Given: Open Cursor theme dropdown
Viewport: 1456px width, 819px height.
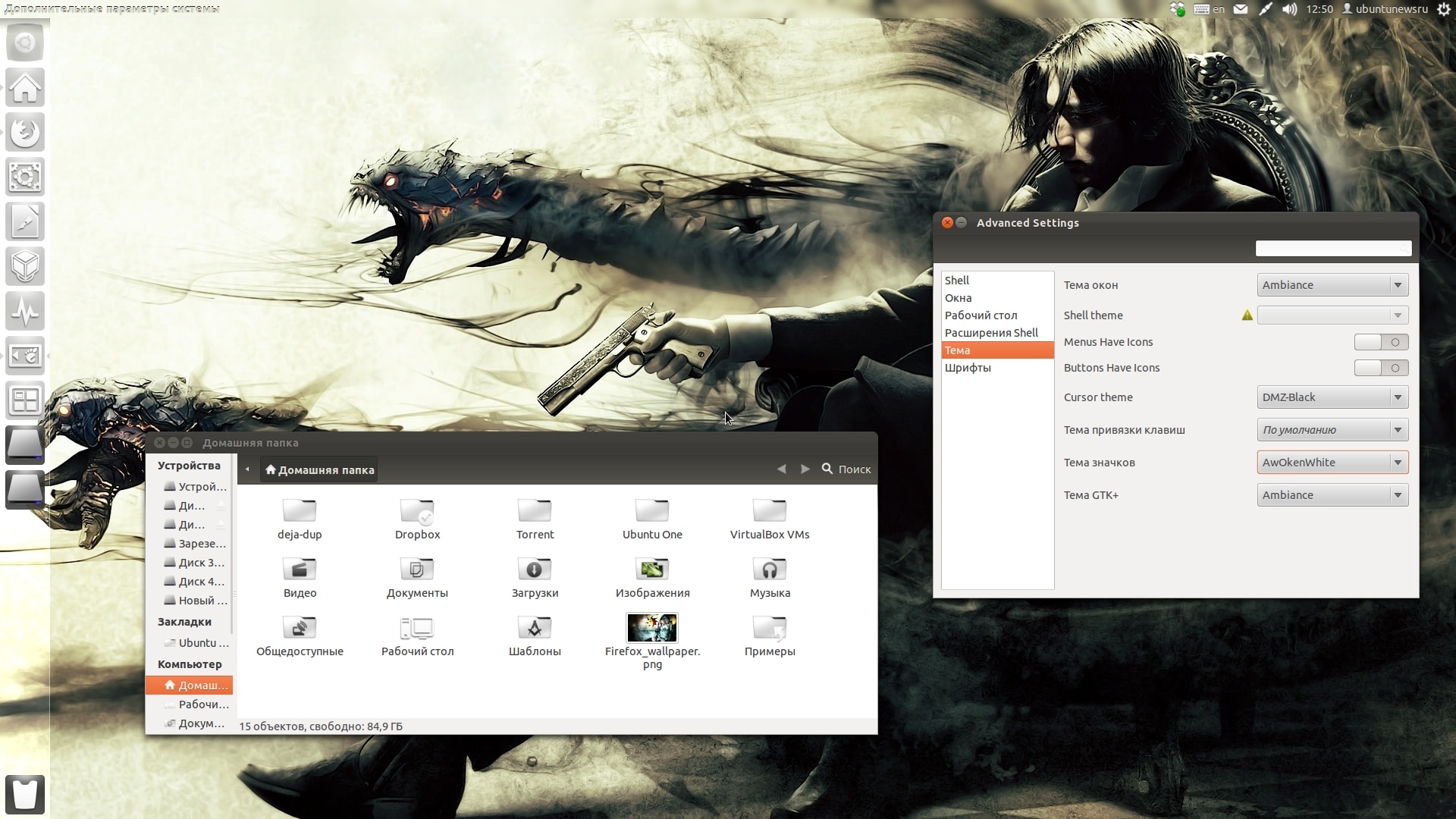Looking at the screenshot, I should click(x=1332, y=397).
